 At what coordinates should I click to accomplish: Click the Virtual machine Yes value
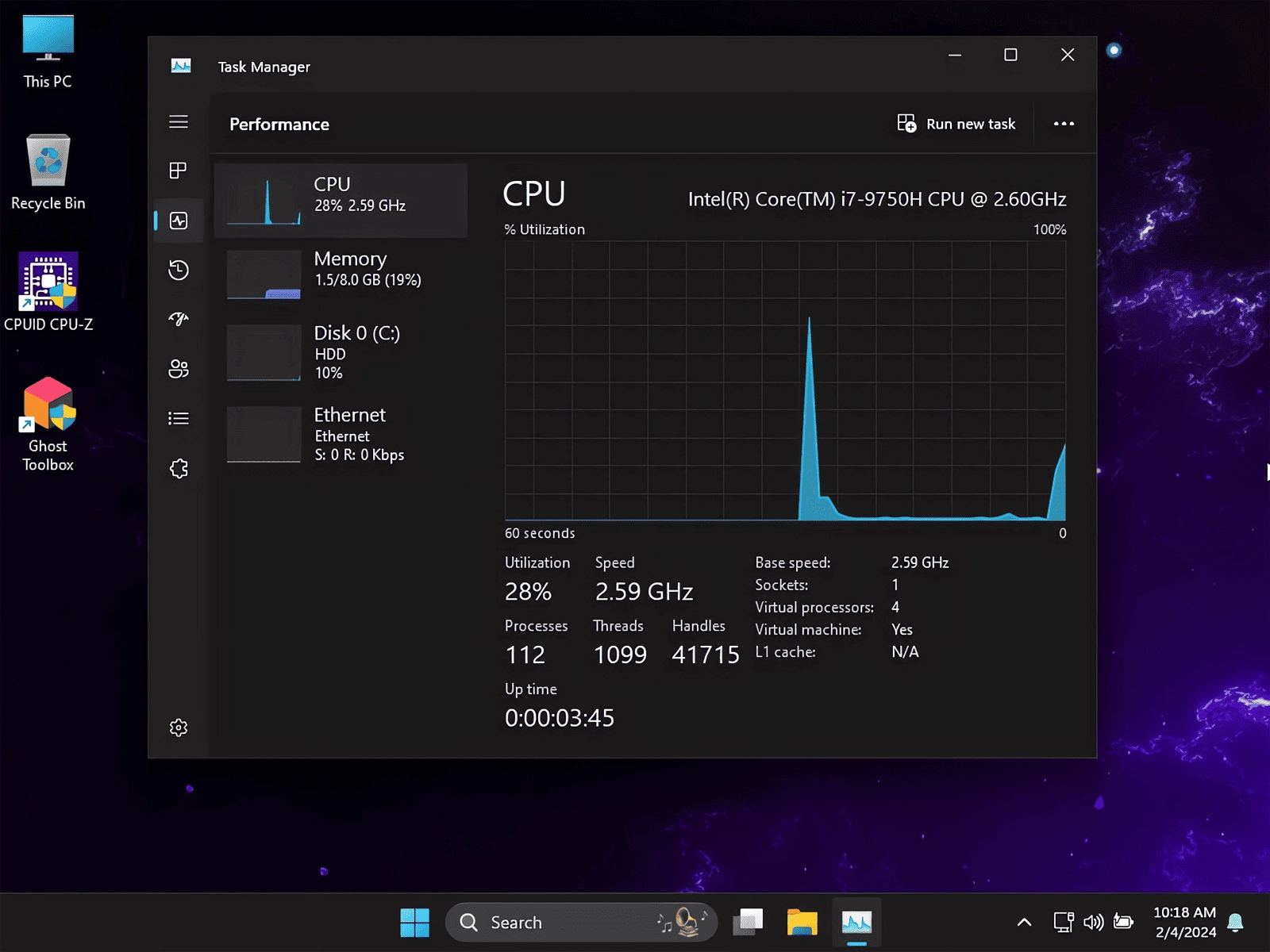coord(902,629)
